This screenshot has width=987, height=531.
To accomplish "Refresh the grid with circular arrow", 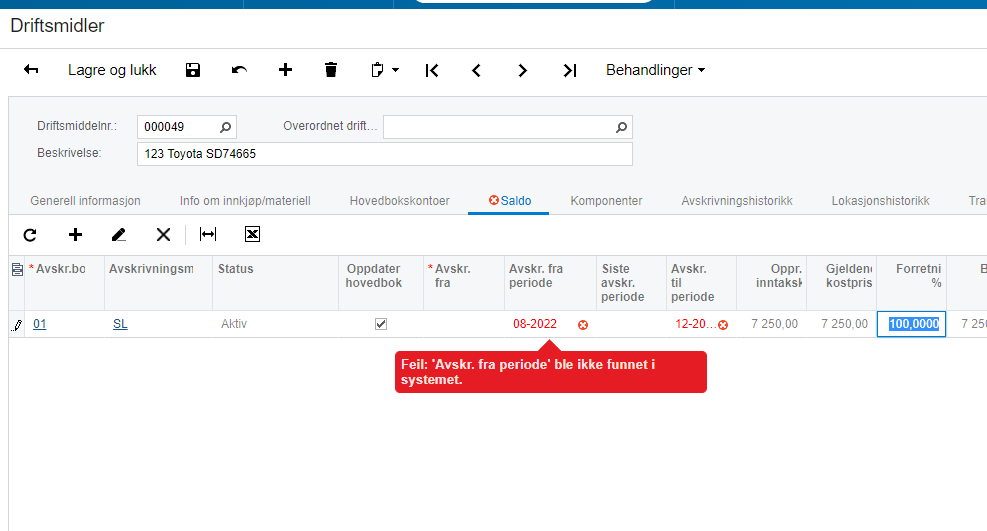I will tap(30, 235).
